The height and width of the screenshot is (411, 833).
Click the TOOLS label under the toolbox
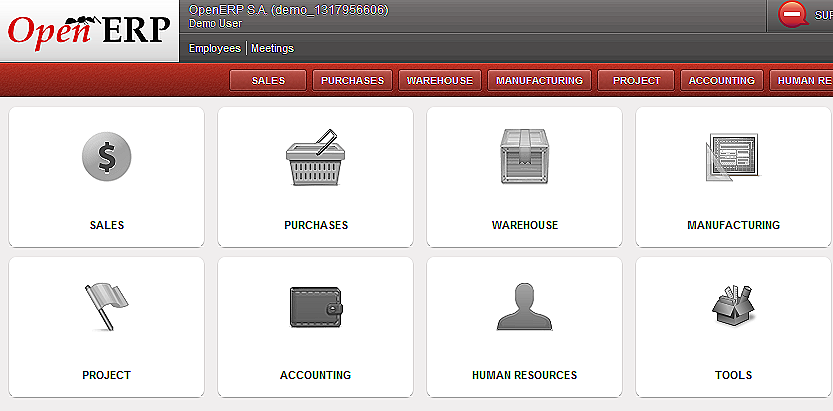point(734,375)
